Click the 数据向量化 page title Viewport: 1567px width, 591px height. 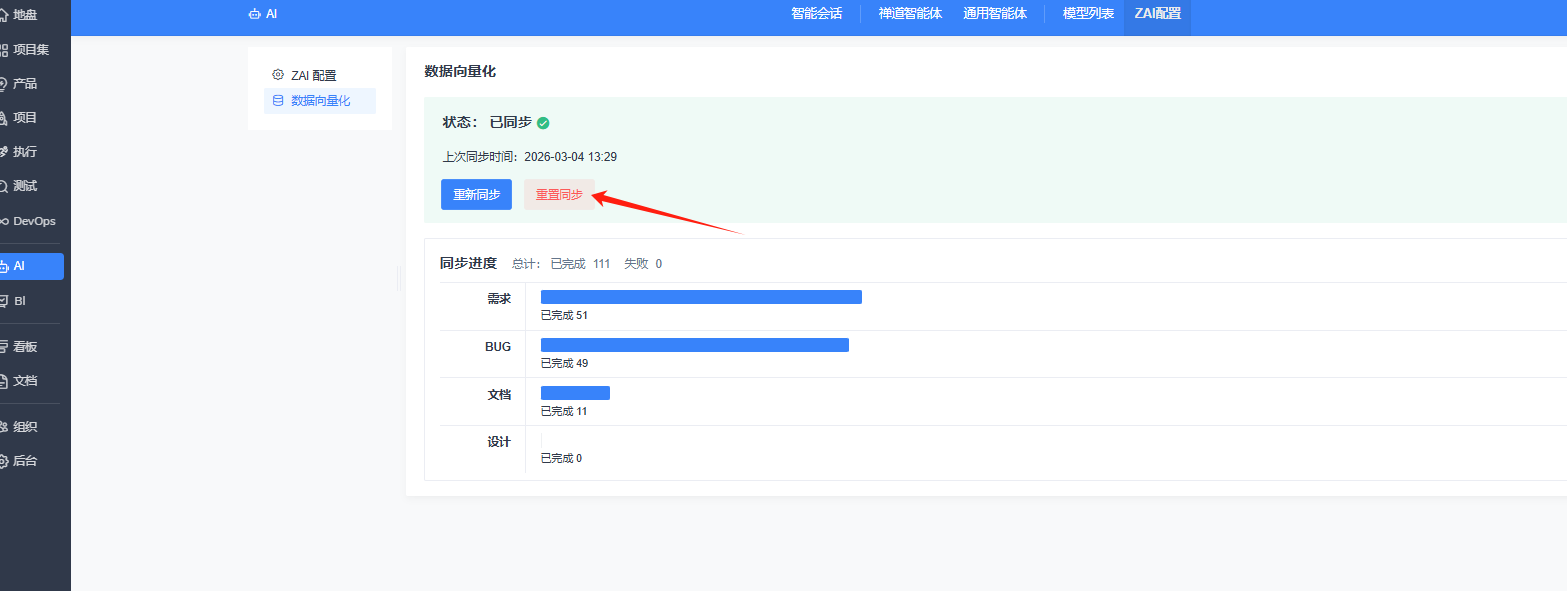tap(460, 71)
